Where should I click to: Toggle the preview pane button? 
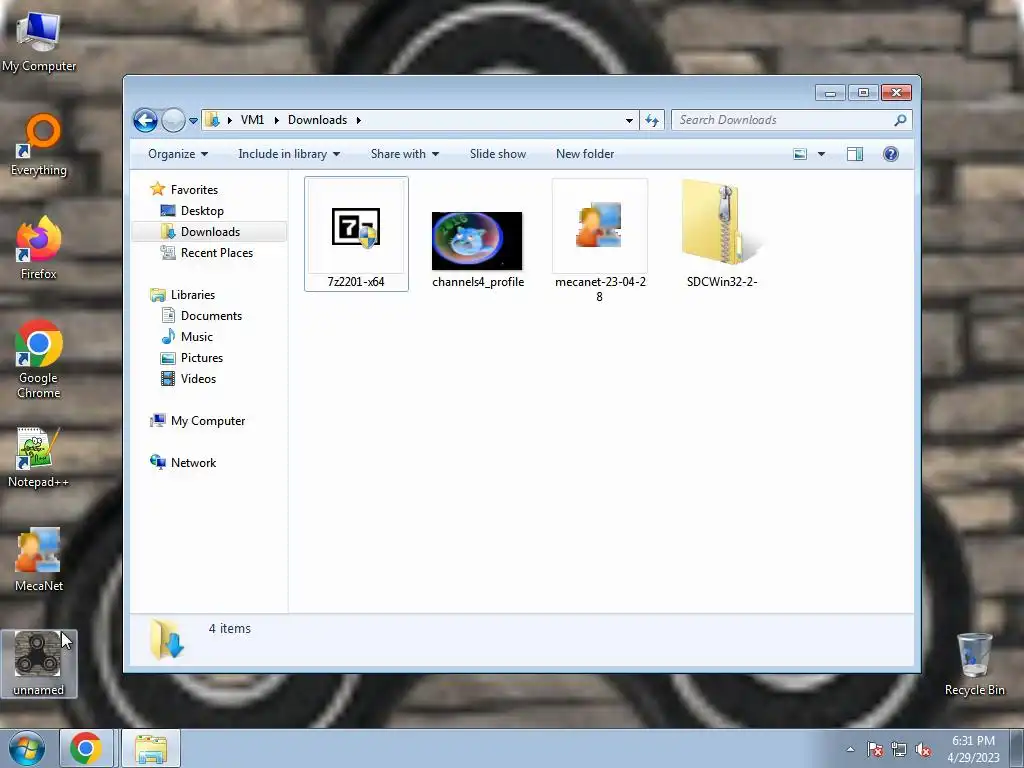click(855, 154)
